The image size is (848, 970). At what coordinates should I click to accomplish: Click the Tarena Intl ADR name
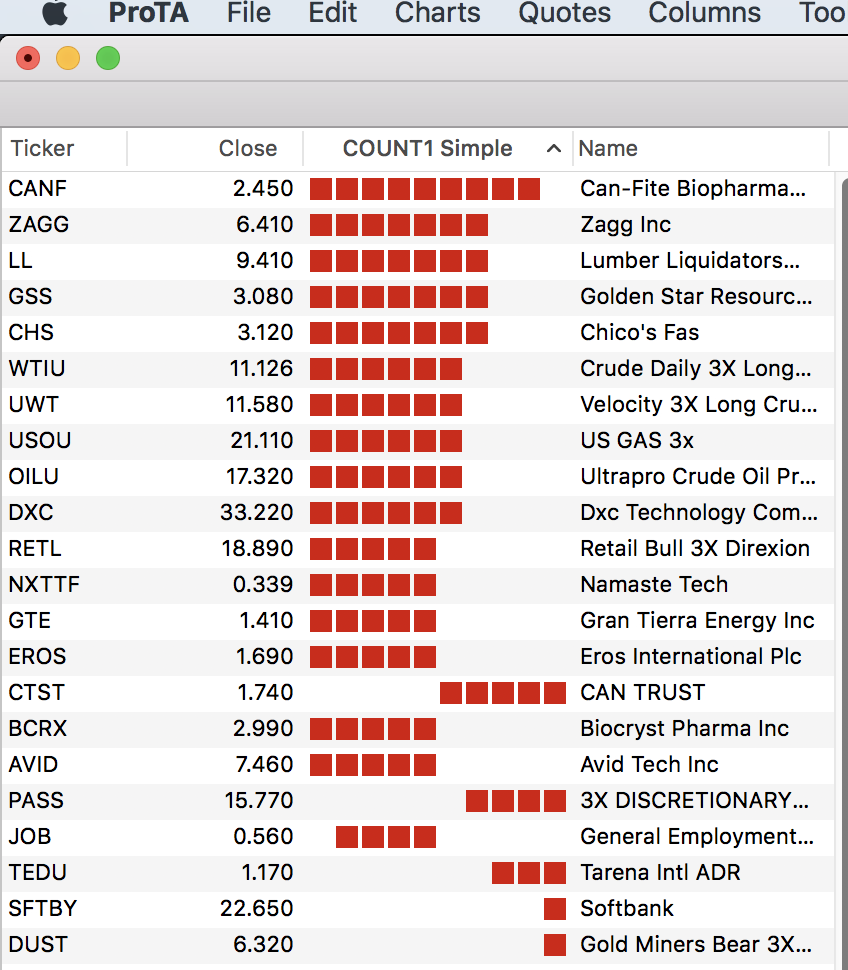click(660, 872)
